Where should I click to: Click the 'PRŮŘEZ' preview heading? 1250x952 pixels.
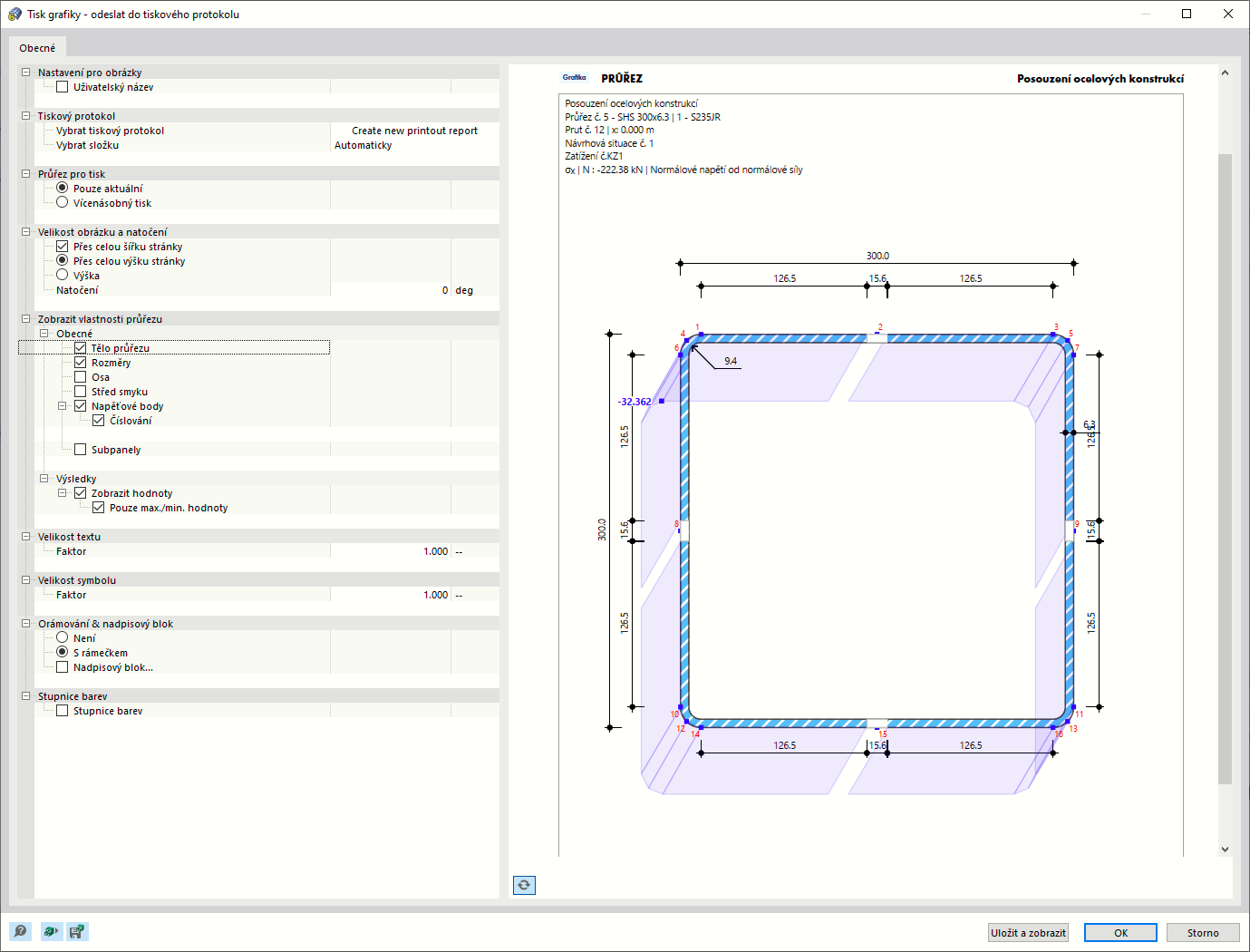pyautogui.click(x=622, y=79)
